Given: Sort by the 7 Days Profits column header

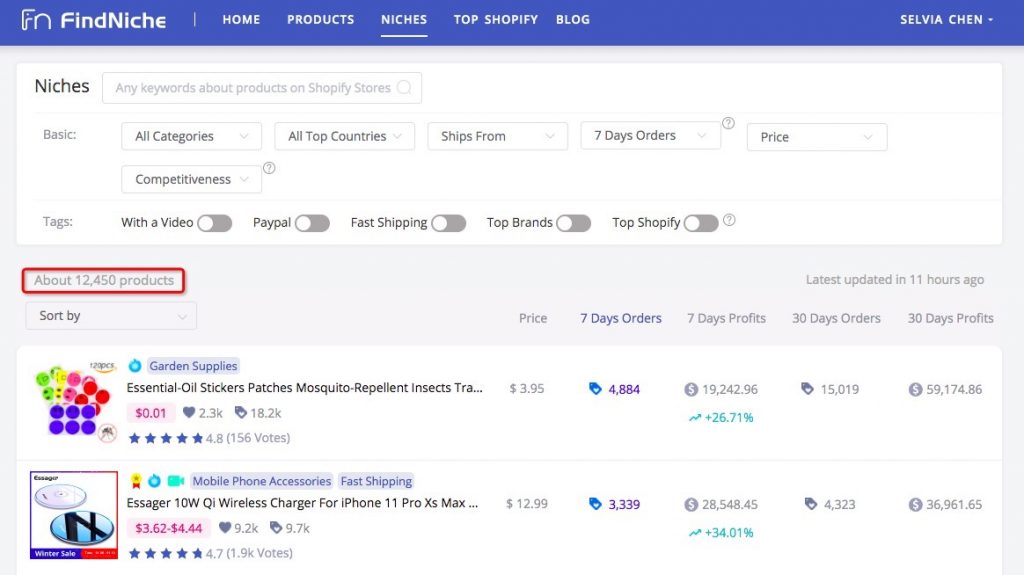Looking at the screenshot, I should point(726,318).
